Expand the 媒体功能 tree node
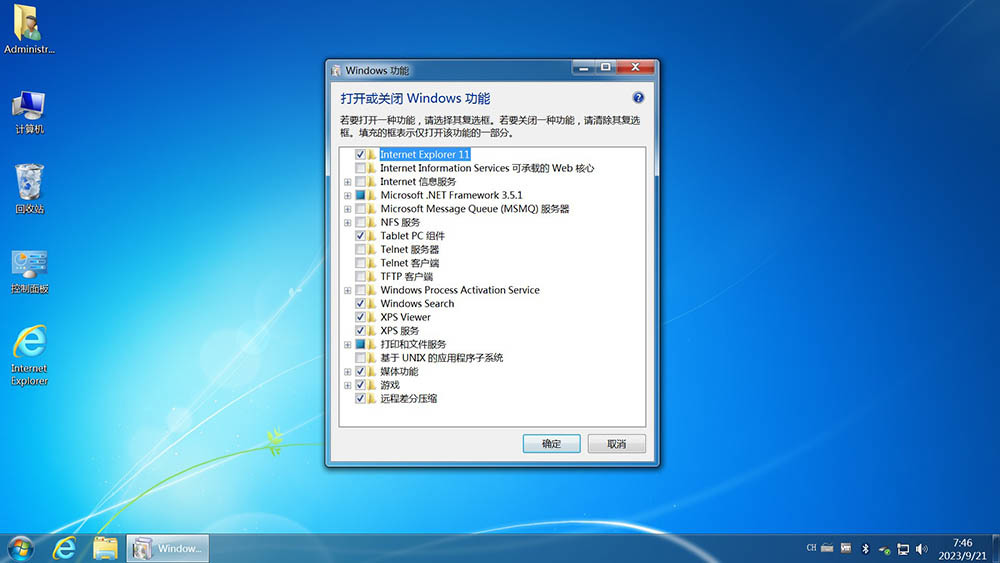Viewport: 1000px width, 563px height. point(348,372)
